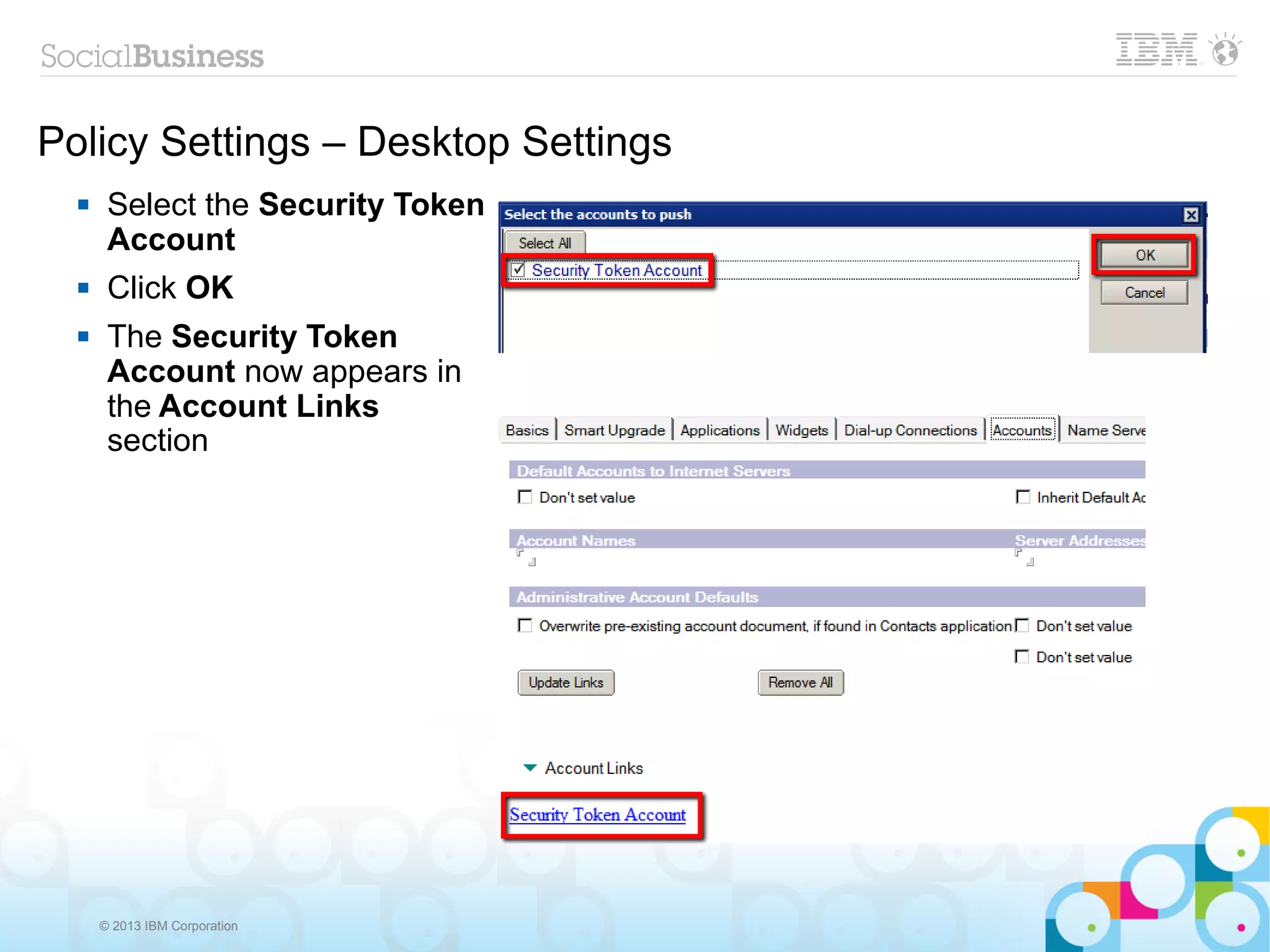The image size is (1270, 952).
Task: Switch to the Basics tab
Action: pyautogui.click(x=527, y=430)
